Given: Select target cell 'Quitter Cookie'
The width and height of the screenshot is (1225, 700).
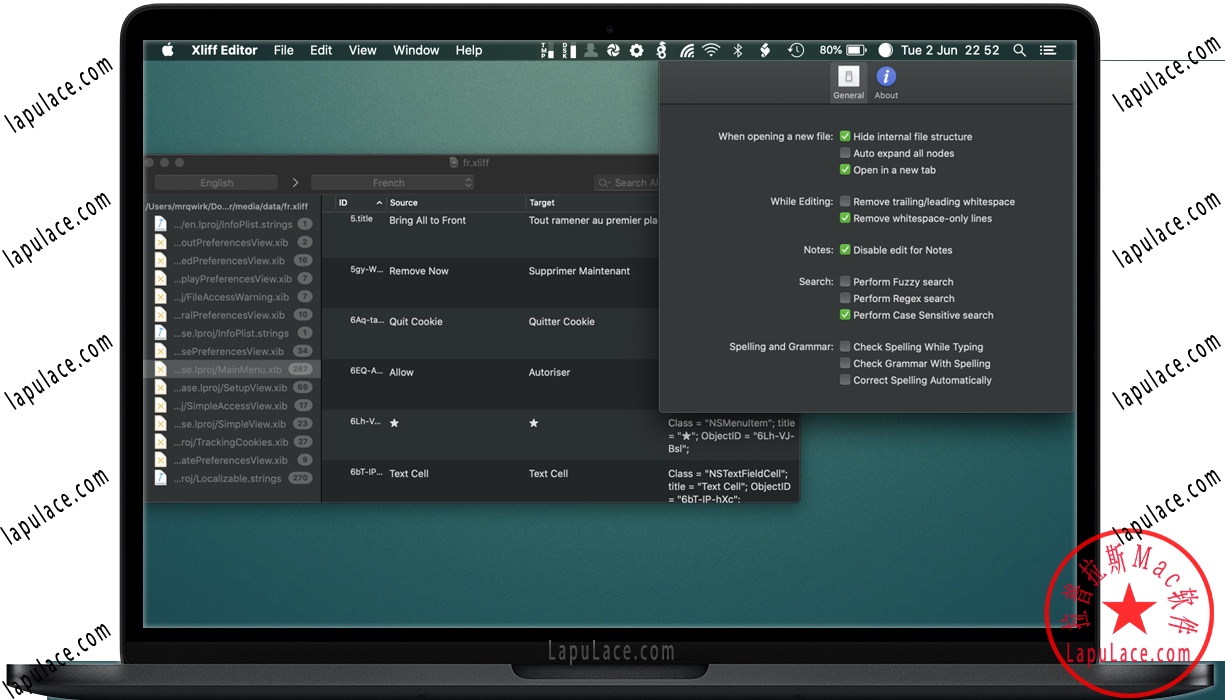Looking at the screenshot, I should [x=562, y=322].
